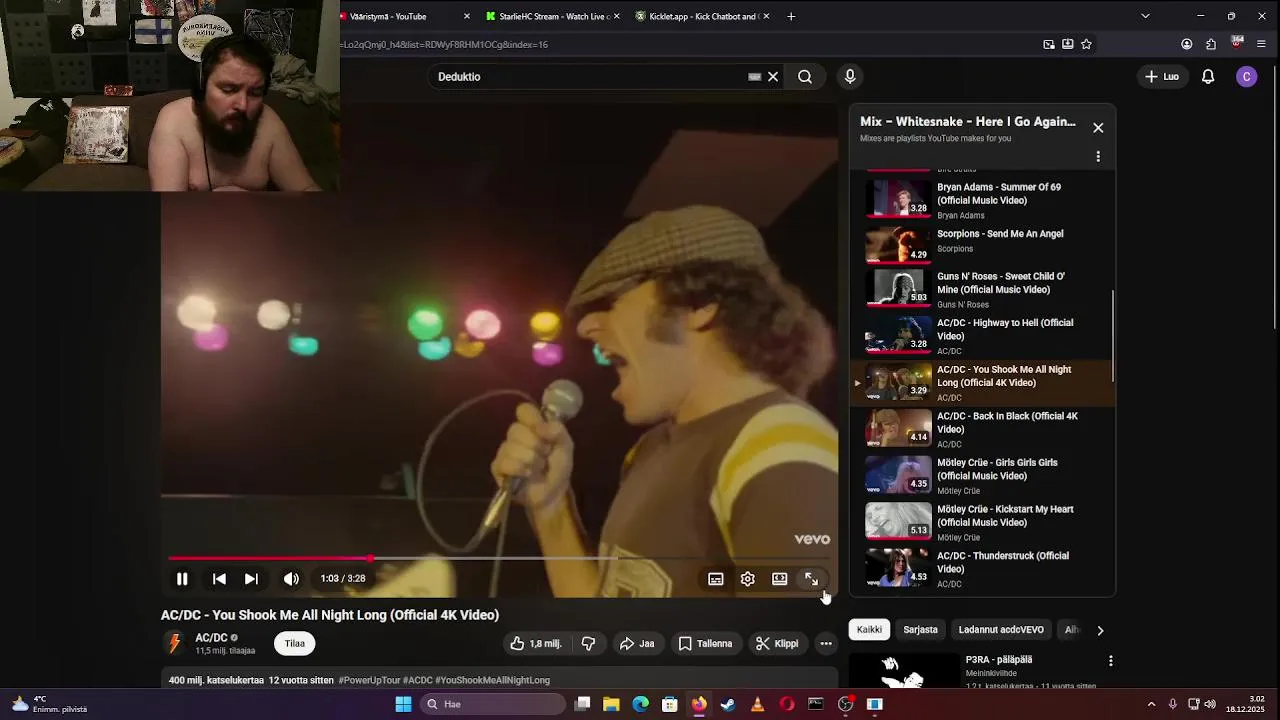This screenshot has height=720, width=1280.
Task: Open Firefox hamburger application menu
Action: click(1261, 44)
